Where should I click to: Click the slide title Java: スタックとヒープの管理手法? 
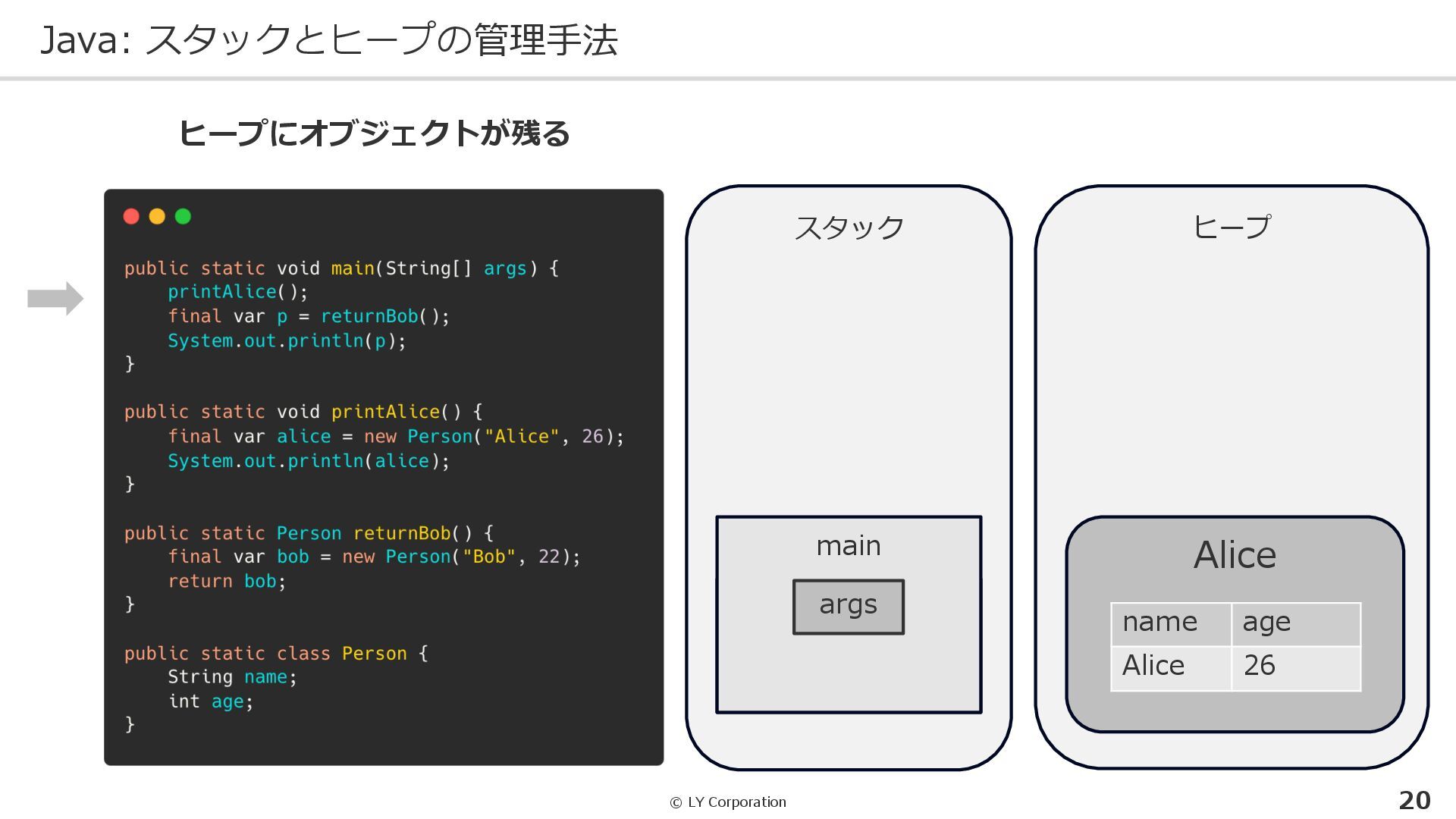point(328,39)
